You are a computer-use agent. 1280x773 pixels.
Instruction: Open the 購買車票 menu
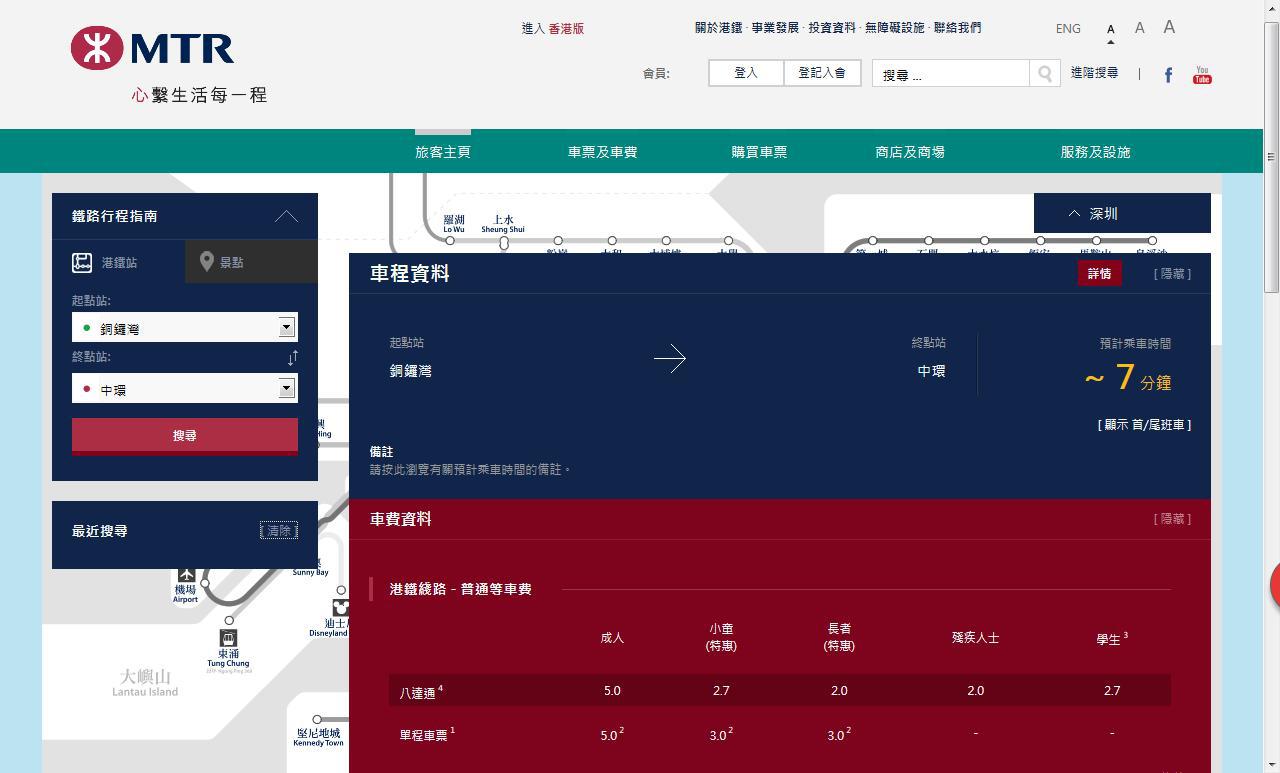point(759,152)
